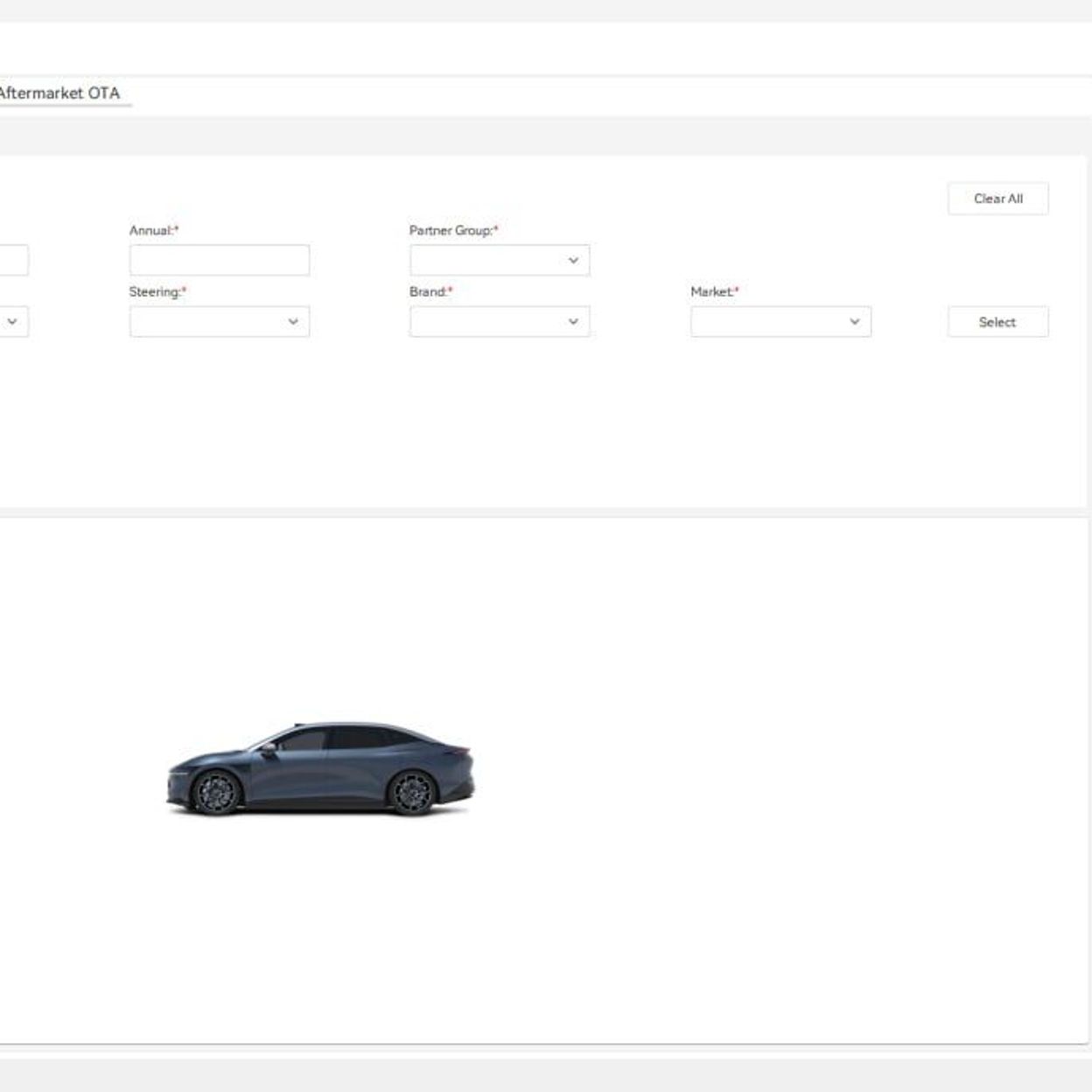Open the Steering dropdown
Image resolution: width=1092 pixels, height=1092 pixels.
pyautogui.click(x=220, y=321)
